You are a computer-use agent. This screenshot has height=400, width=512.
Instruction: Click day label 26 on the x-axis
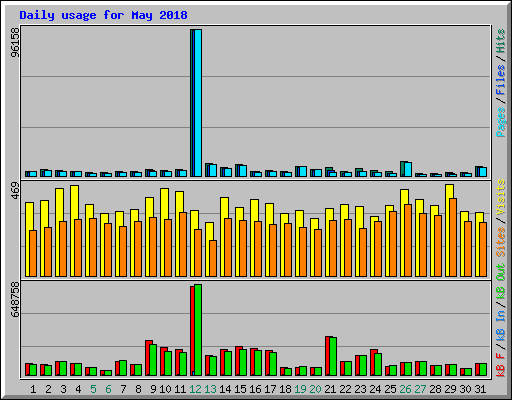[x=405, y=389]
